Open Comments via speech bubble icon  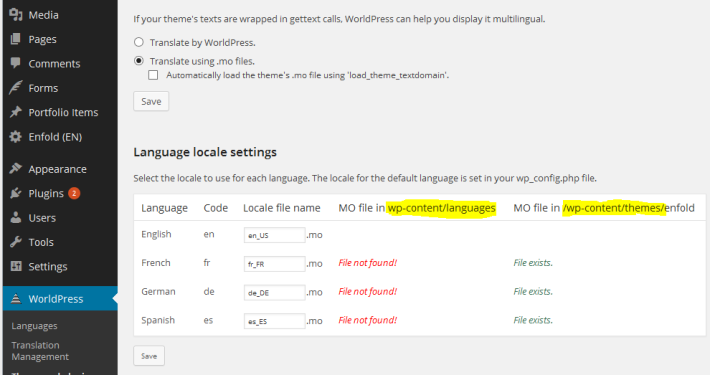15,63
